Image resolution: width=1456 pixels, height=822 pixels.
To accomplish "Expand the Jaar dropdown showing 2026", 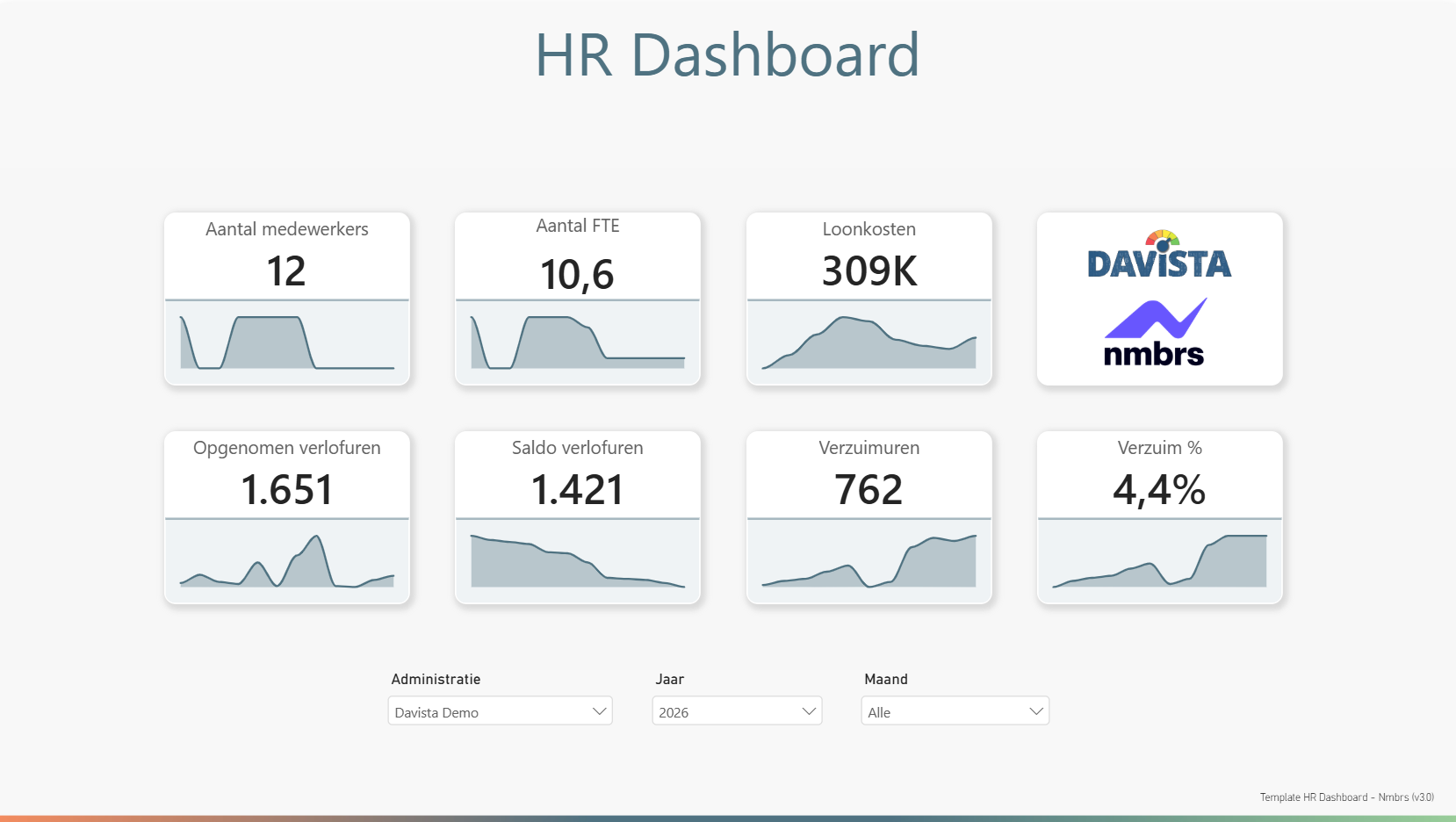I will (x=737, y=711).
